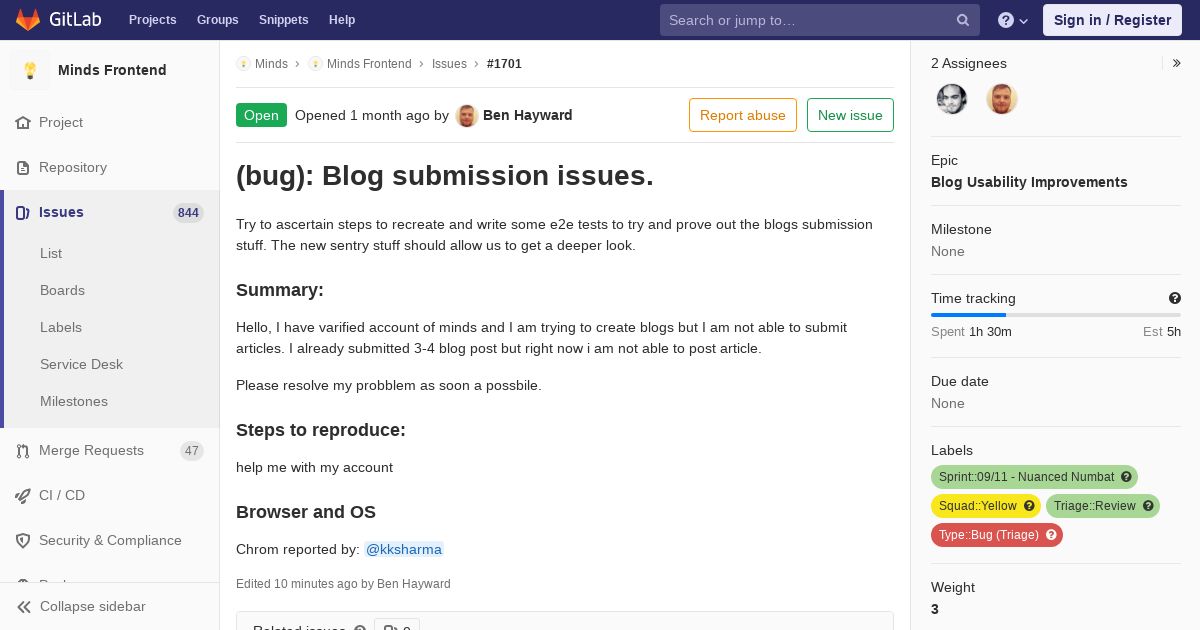Focus the Search or jump to field

807,20
